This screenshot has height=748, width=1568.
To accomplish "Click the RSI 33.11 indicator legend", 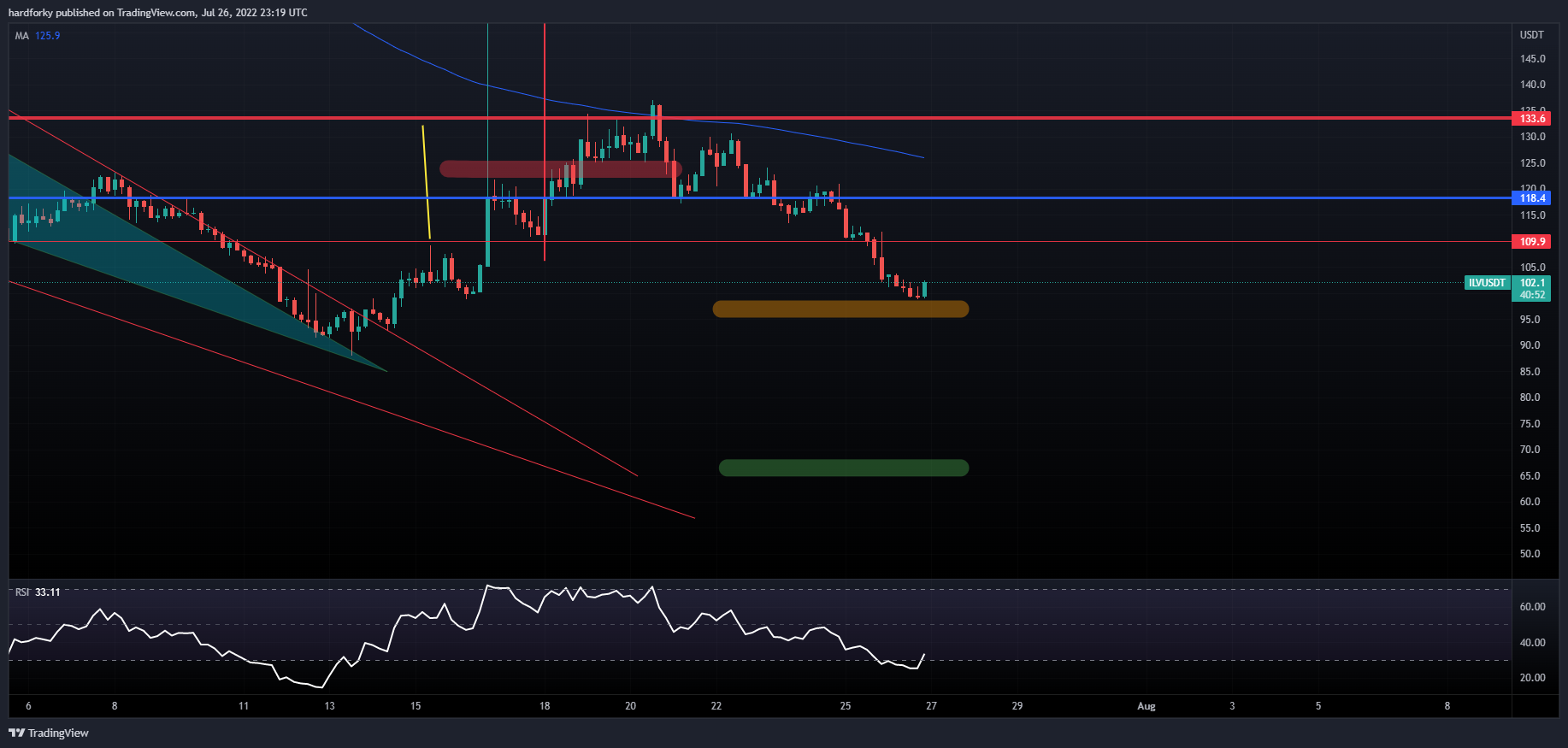I will tap(38, 592).
